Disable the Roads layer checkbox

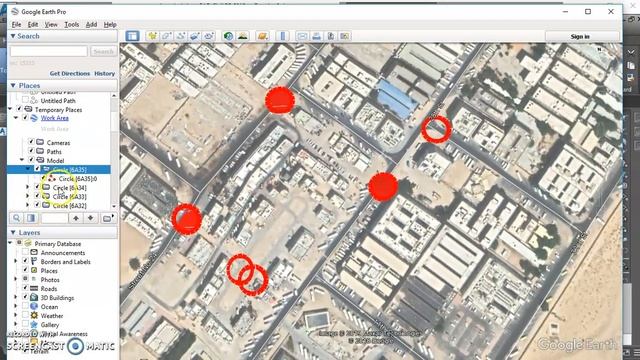click(x=25, y=289)
